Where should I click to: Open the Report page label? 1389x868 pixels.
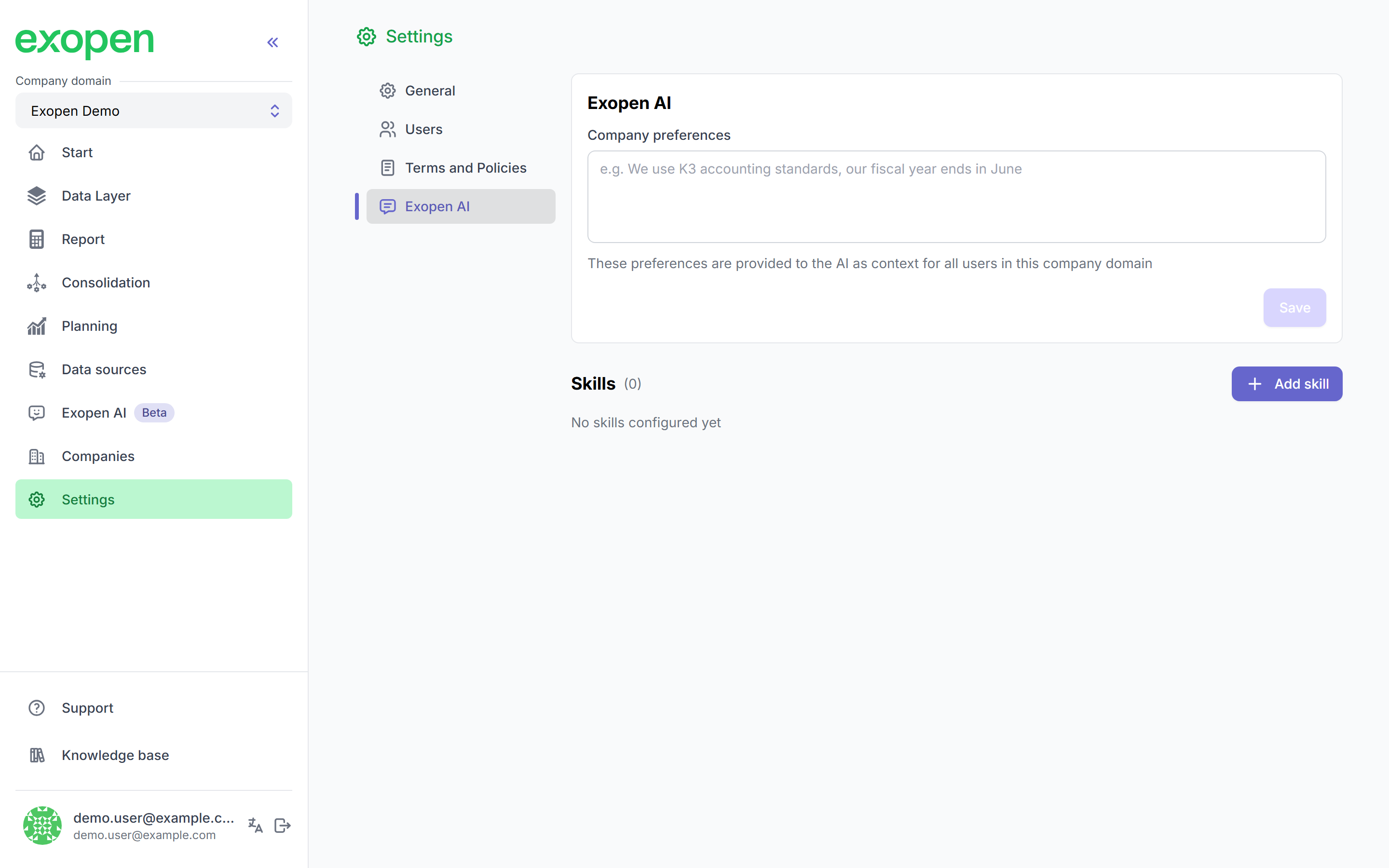(83, 239)
